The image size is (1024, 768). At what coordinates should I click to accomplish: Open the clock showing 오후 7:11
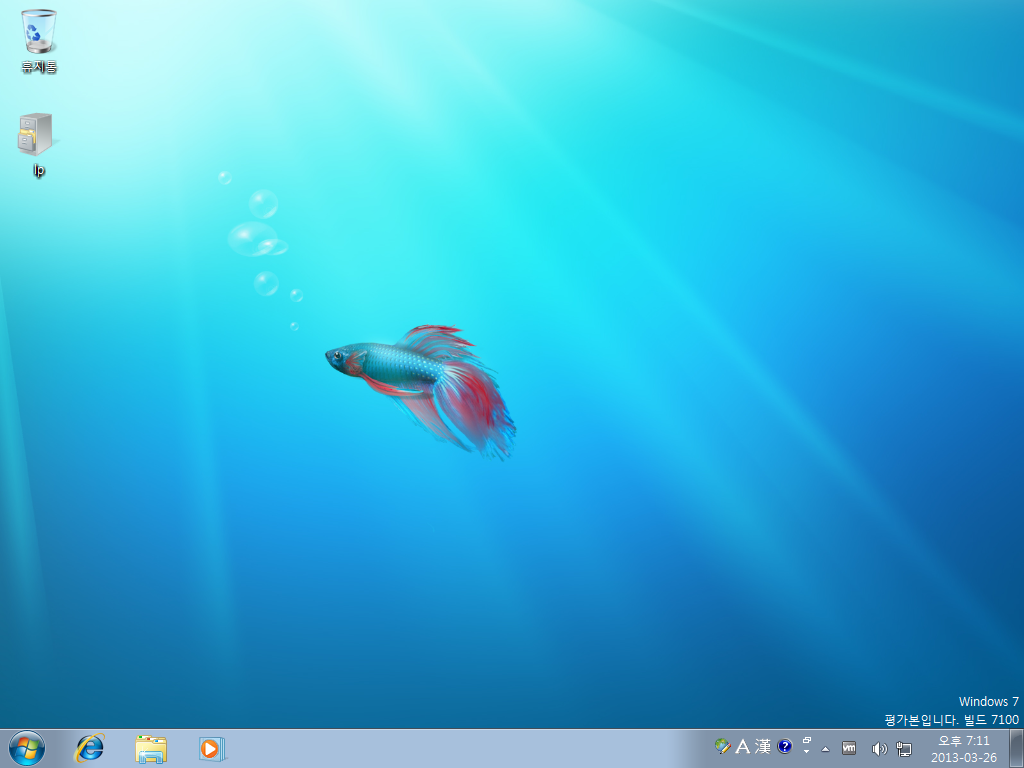964,741
